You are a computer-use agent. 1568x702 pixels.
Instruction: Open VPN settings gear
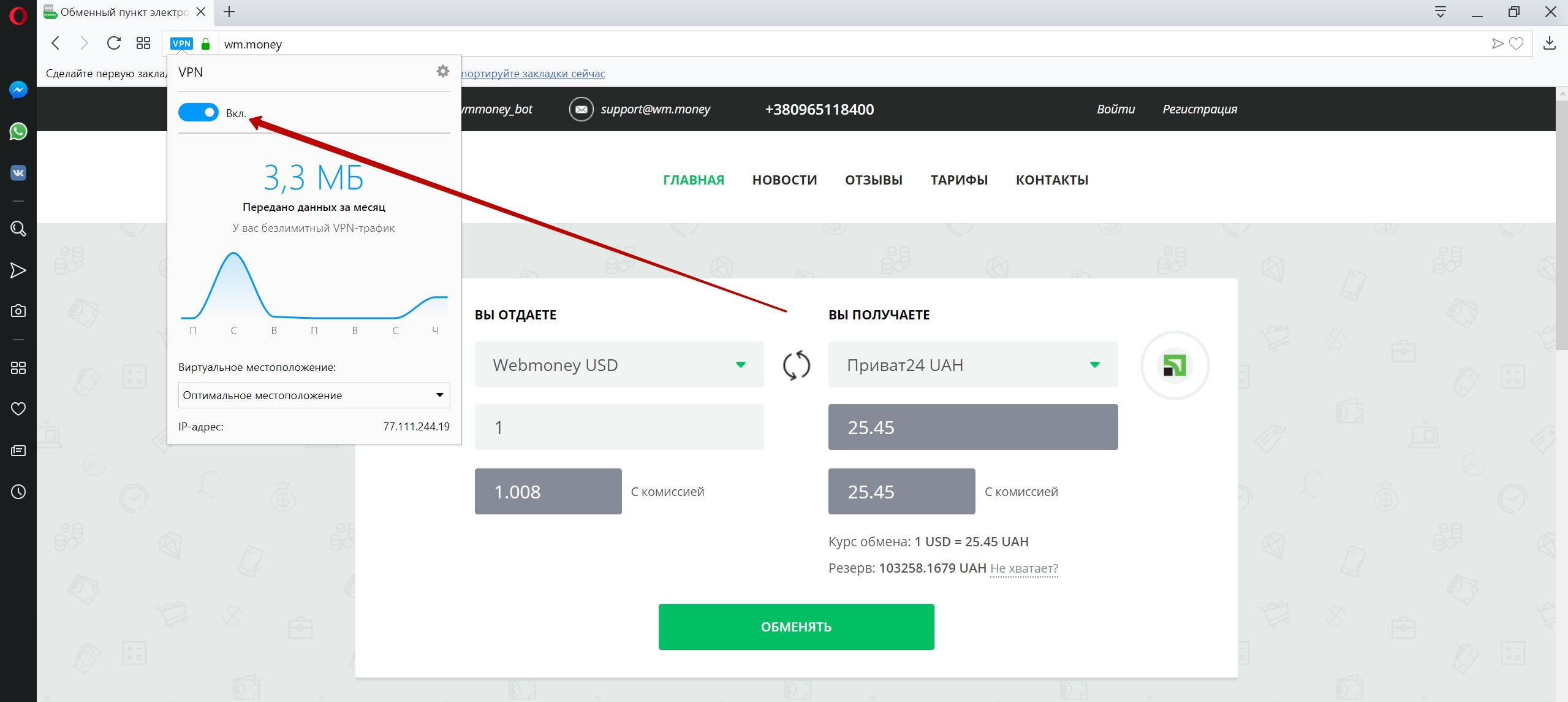[443, 71]
